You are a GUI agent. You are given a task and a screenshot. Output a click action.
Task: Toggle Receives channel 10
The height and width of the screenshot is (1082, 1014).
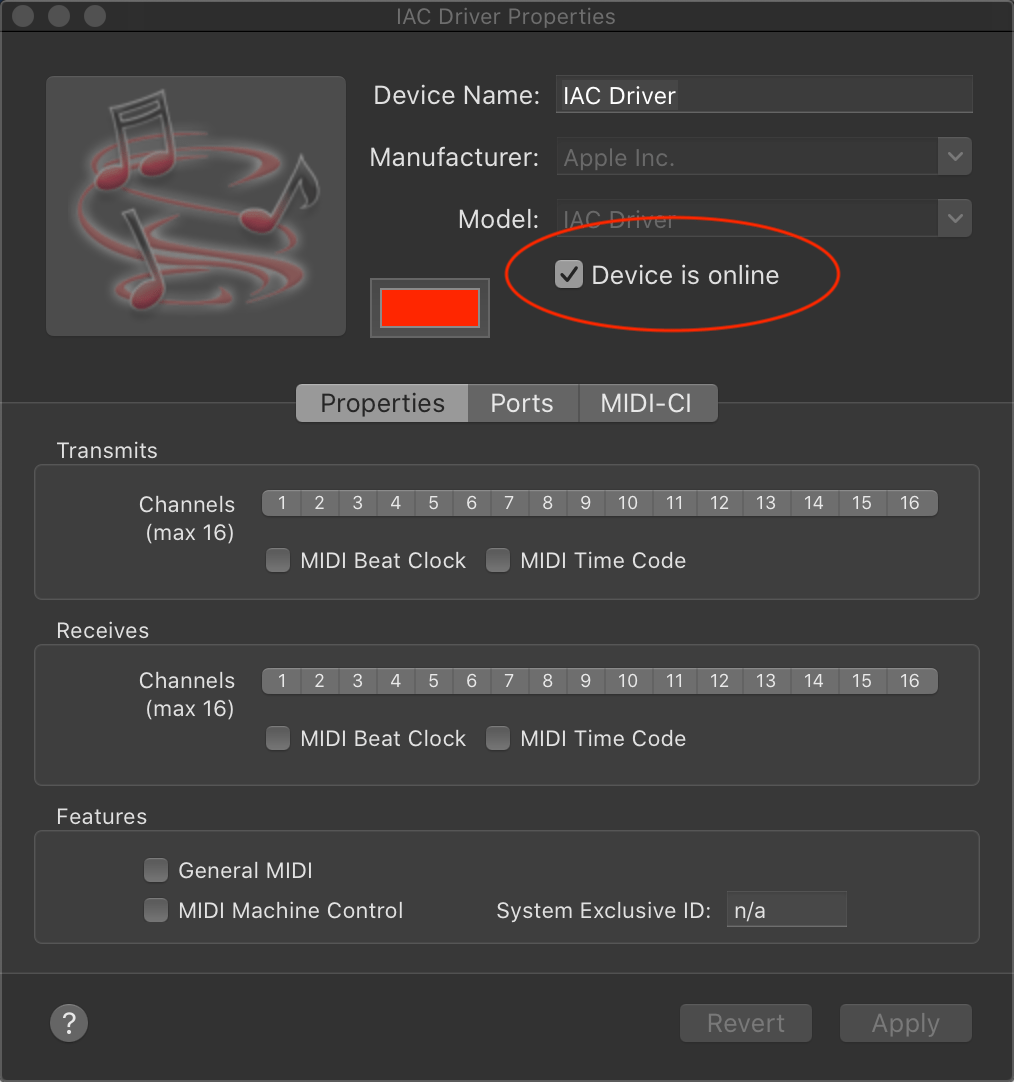pyautogui.click(x=627, y=681)
